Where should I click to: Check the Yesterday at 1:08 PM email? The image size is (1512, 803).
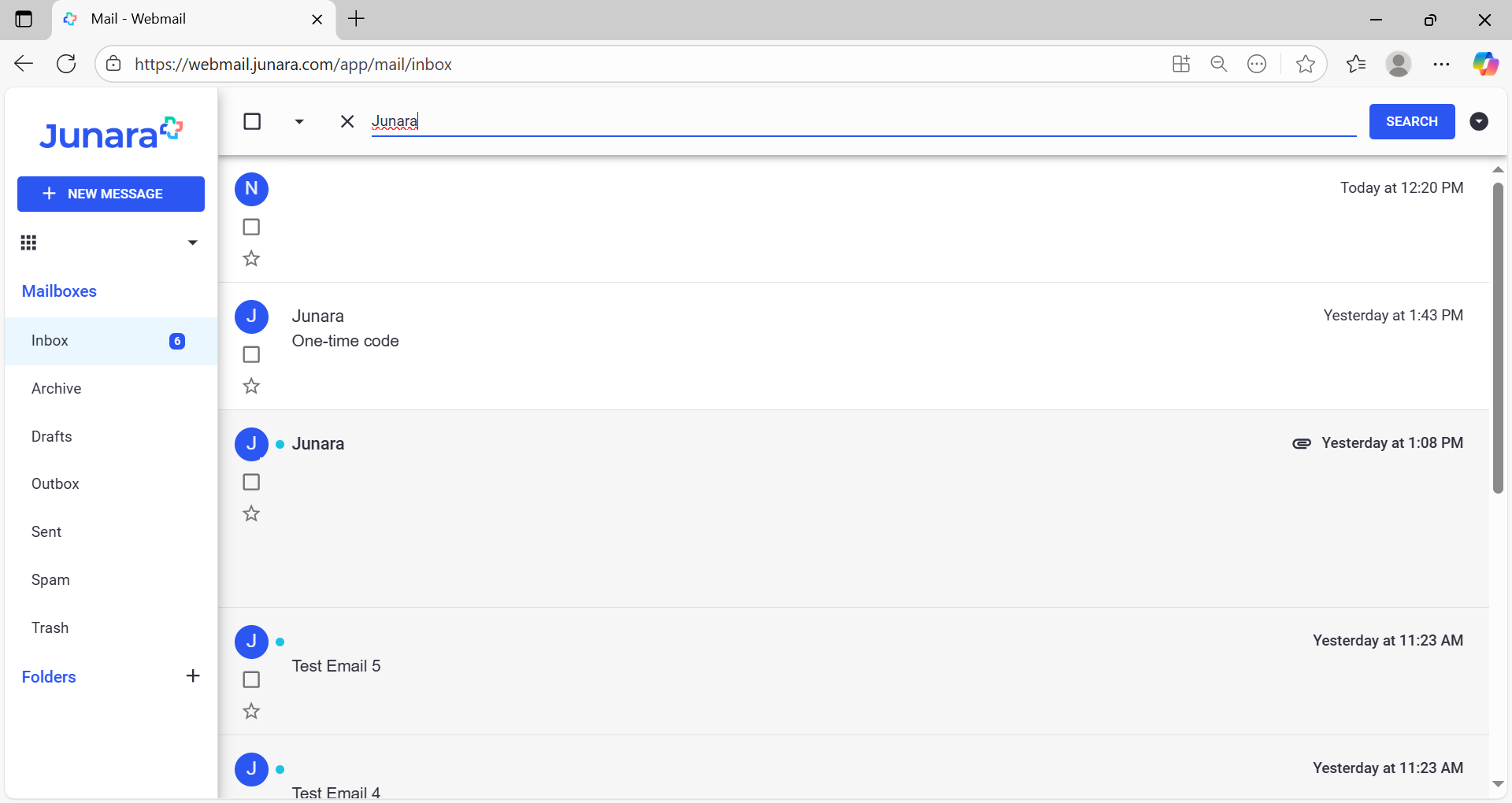tap(251, 482)
